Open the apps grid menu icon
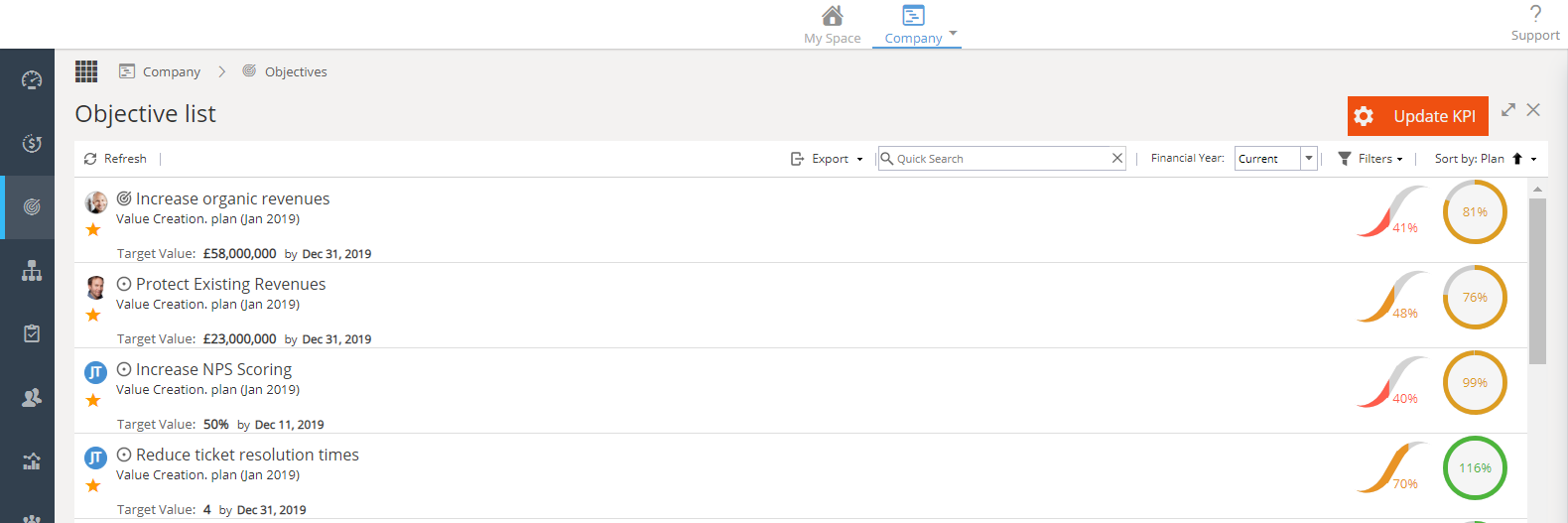 (86, 71)
